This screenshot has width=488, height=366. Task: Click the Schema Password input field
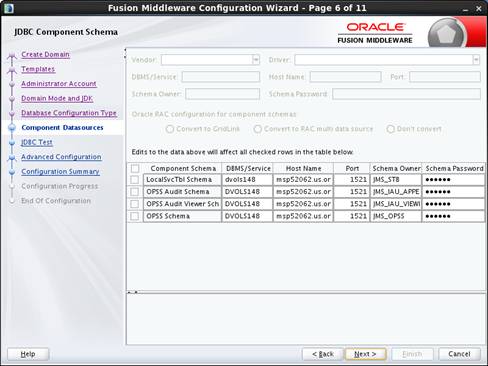tap(406, 94)
